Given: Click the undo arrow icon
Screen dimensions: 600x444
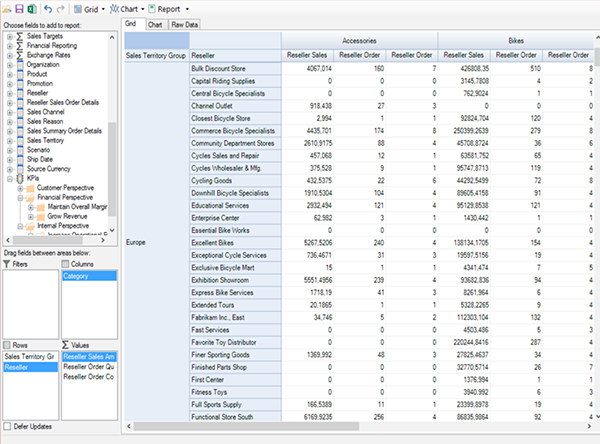Looking at the screenshot, I should [x=48, y=9].
